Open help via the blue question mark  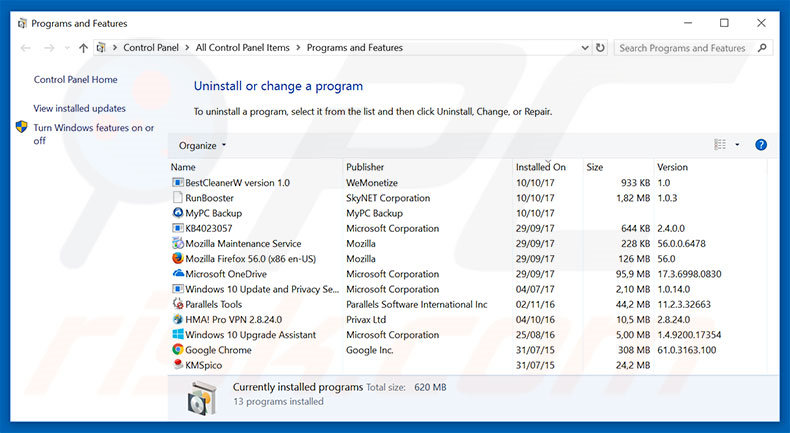point(761,145)
